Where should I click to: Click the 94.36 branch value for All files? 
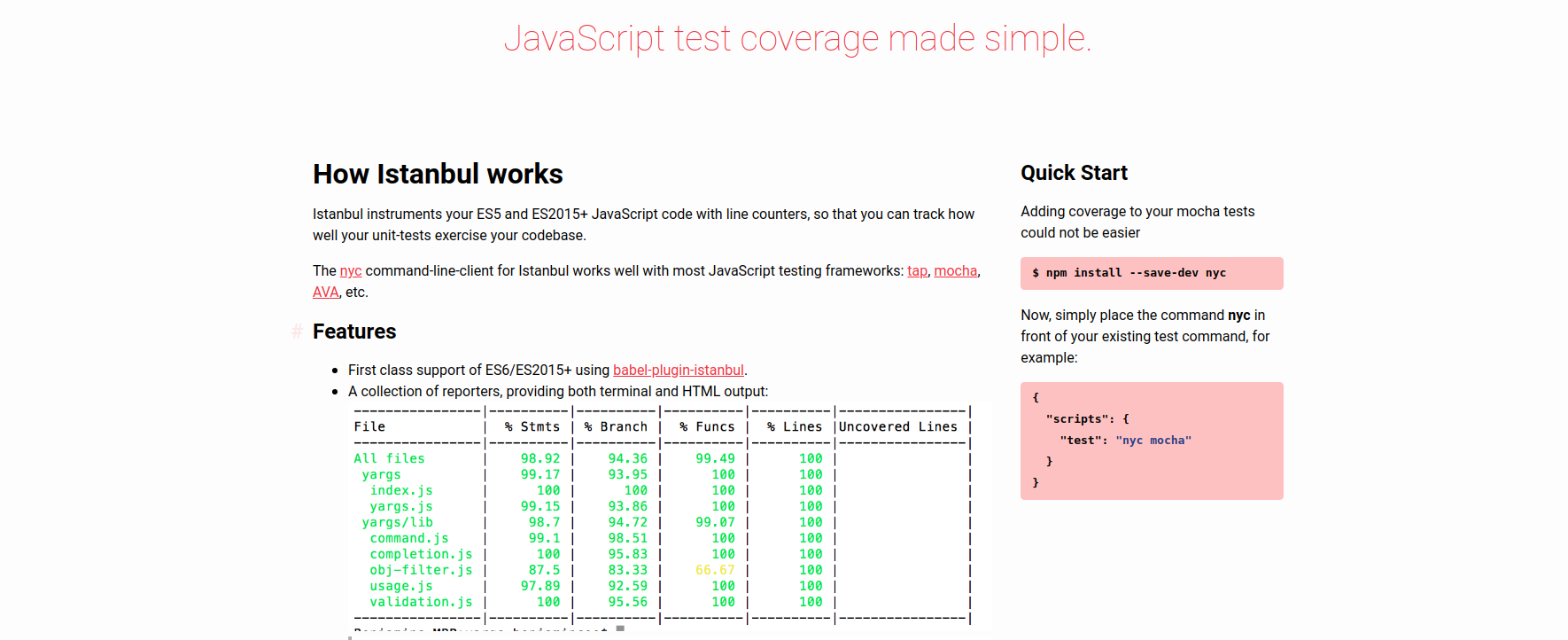coord(628,458)
